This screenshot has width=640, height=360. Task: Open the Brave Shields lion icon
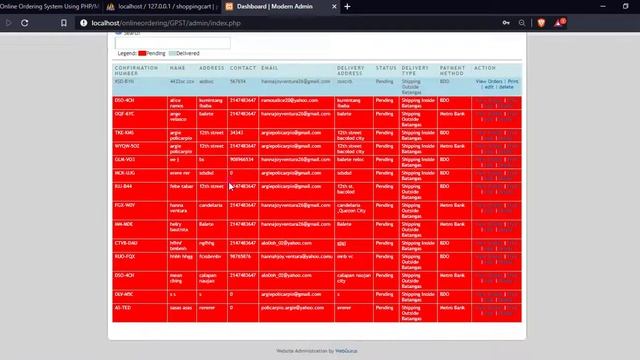(541, 23)
